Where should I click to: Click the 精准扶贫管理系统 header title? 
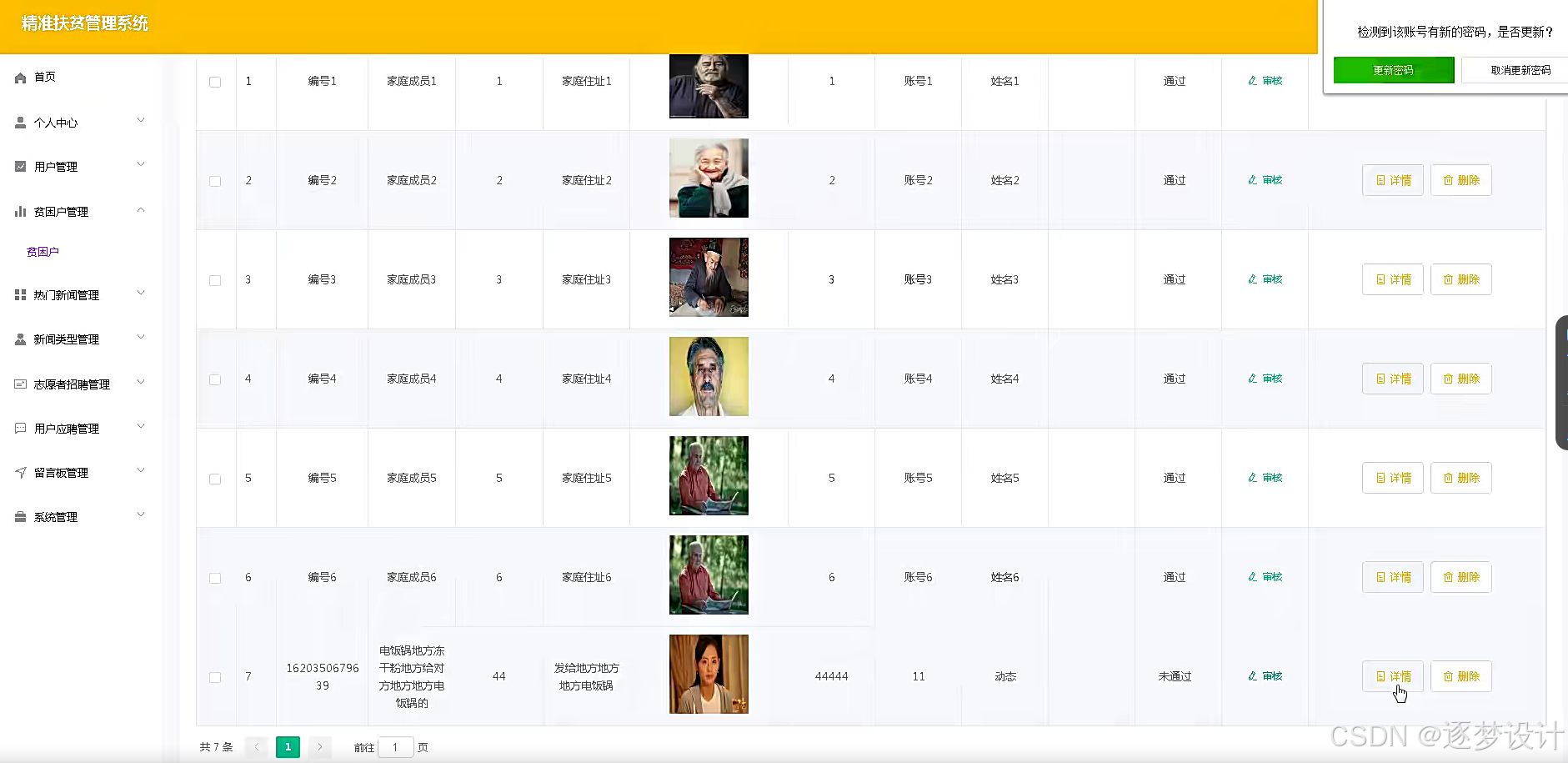tap(85, 23)
